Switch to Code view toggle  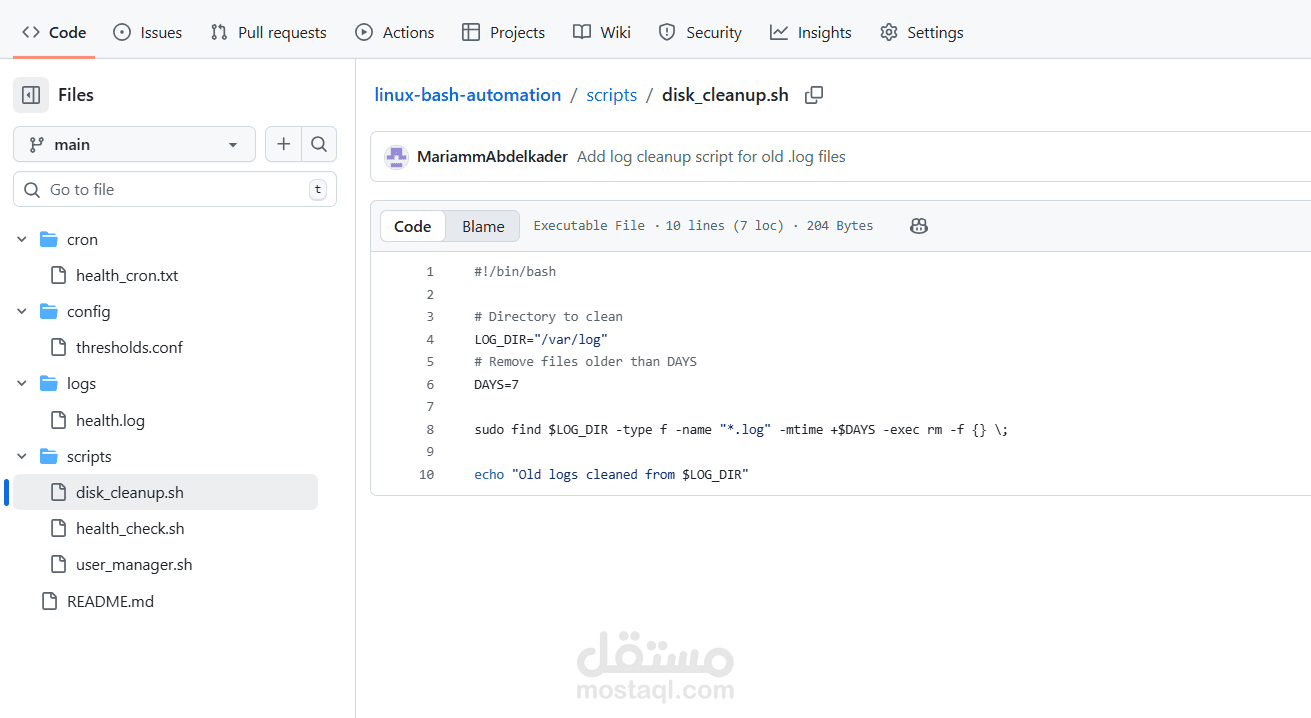click(x=412, y=226)
